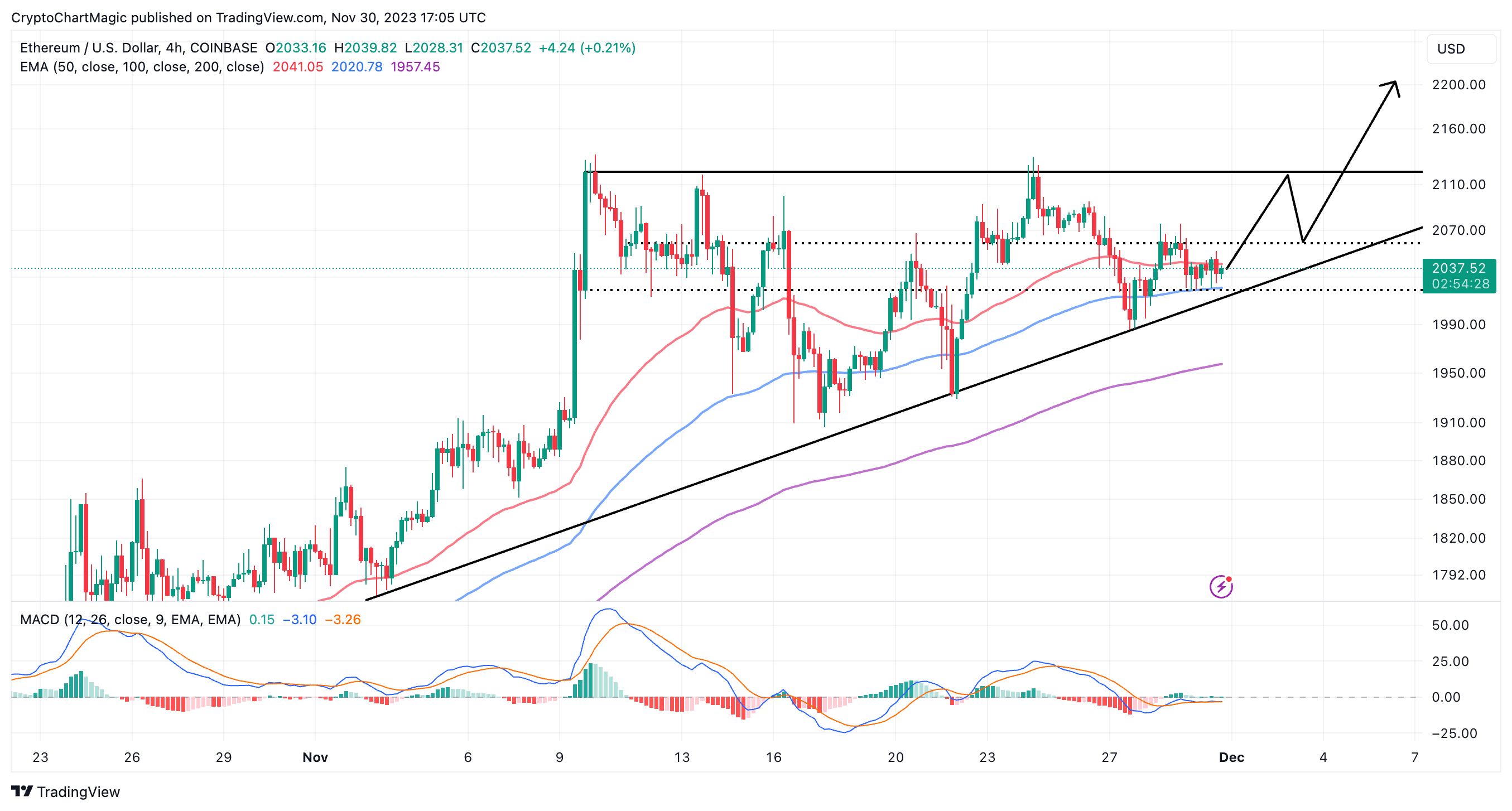The height and width of the screenshot is (811, 1512).
Task: Click the 2200.00 price axis label
Action: point(1458,85)
